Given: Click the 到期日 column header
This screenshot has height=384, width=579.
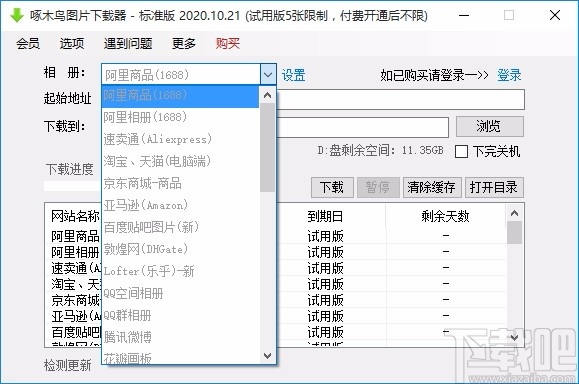Looking at the screenshot, I should [x=325, y=216].
